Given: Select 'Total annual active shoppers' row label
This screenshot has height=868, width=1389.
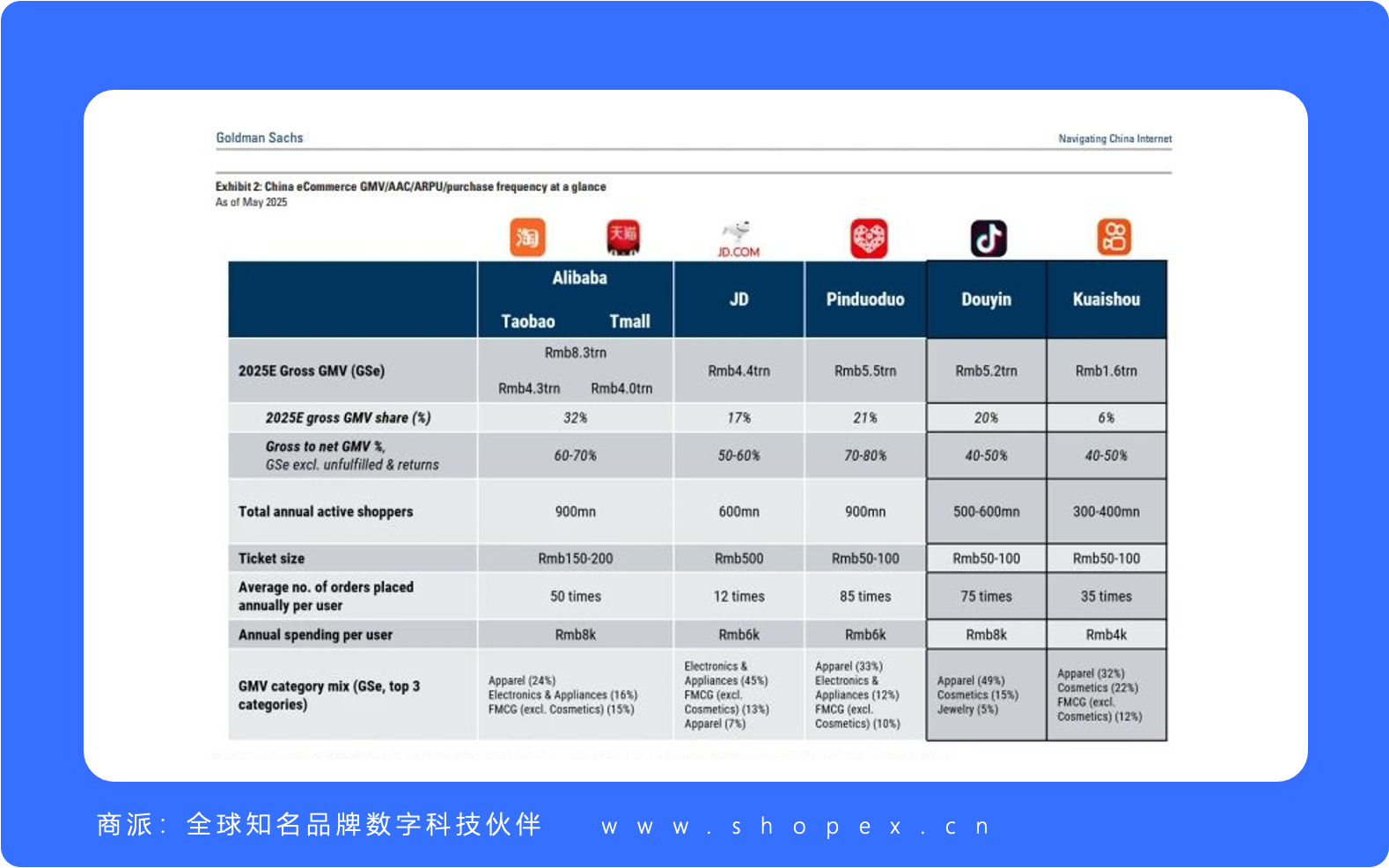Looking at the screenshot, I should coord(326,511).
